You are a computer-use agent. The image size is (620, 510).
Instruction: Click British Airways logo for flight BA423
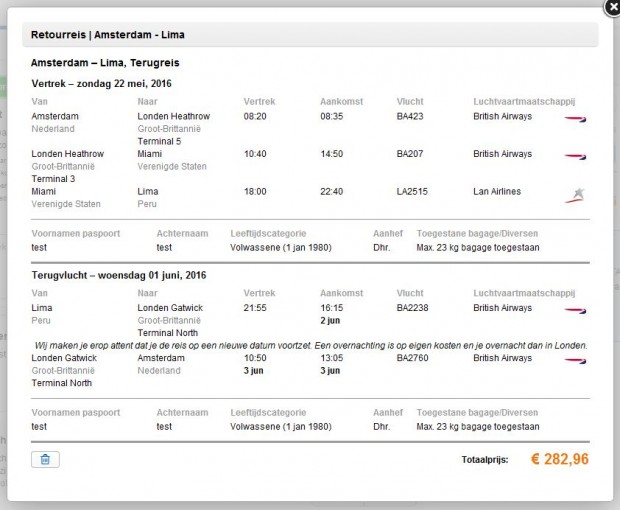[x=575, y=118]
